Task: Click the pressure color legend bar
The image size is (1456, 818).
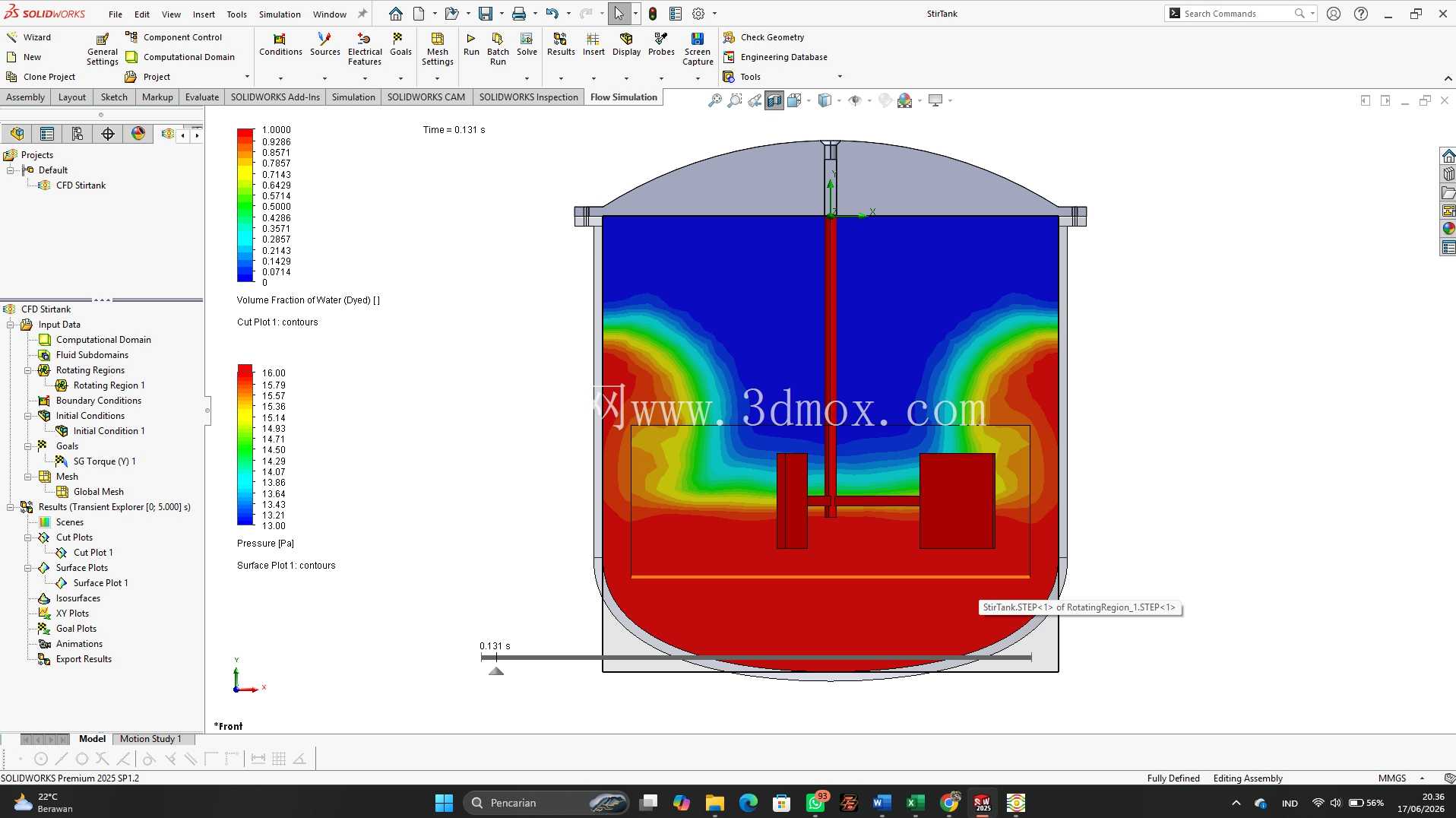Action: click(245, 445)
